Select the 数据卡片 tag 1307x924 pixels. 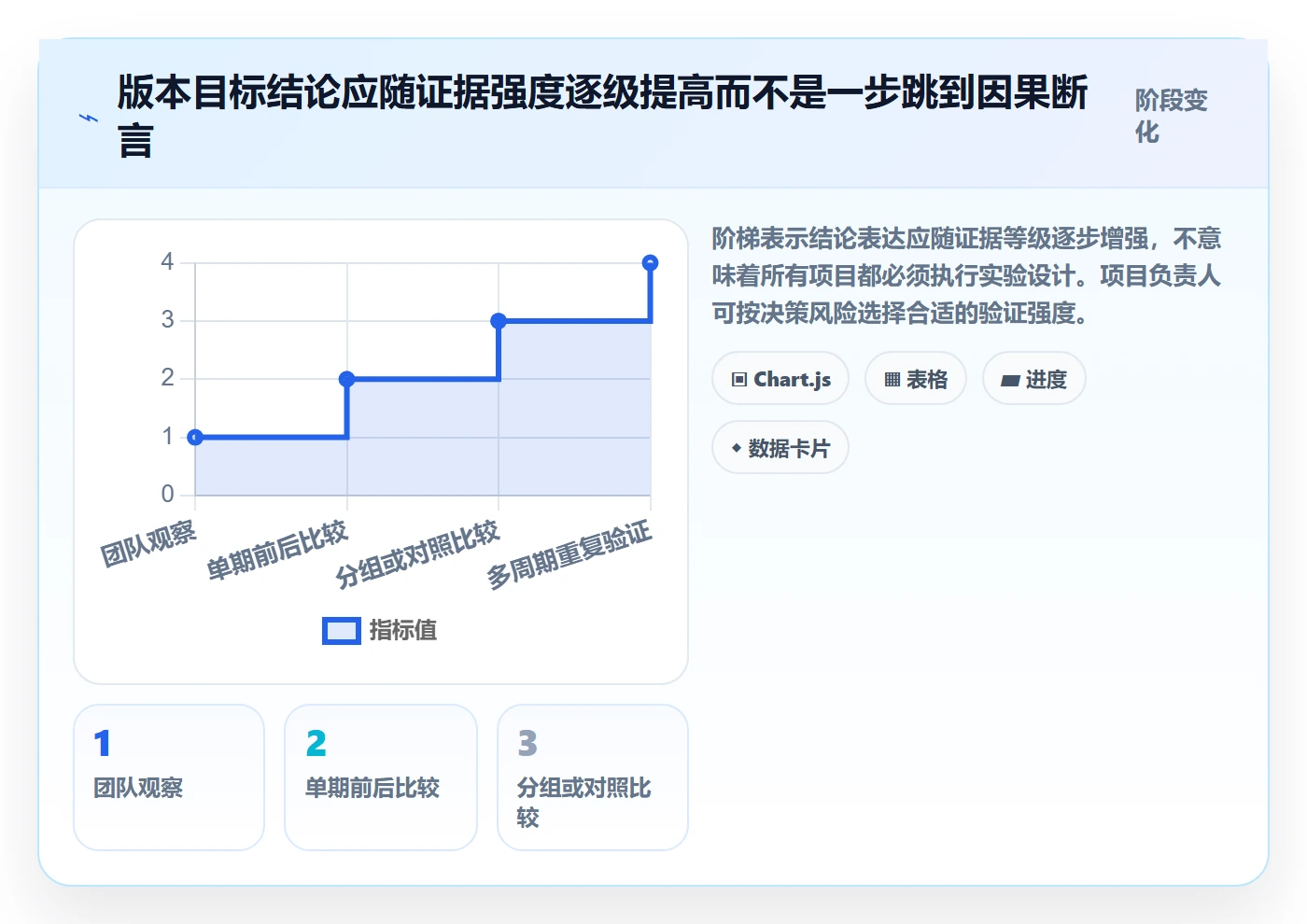(x=780, y=448)
